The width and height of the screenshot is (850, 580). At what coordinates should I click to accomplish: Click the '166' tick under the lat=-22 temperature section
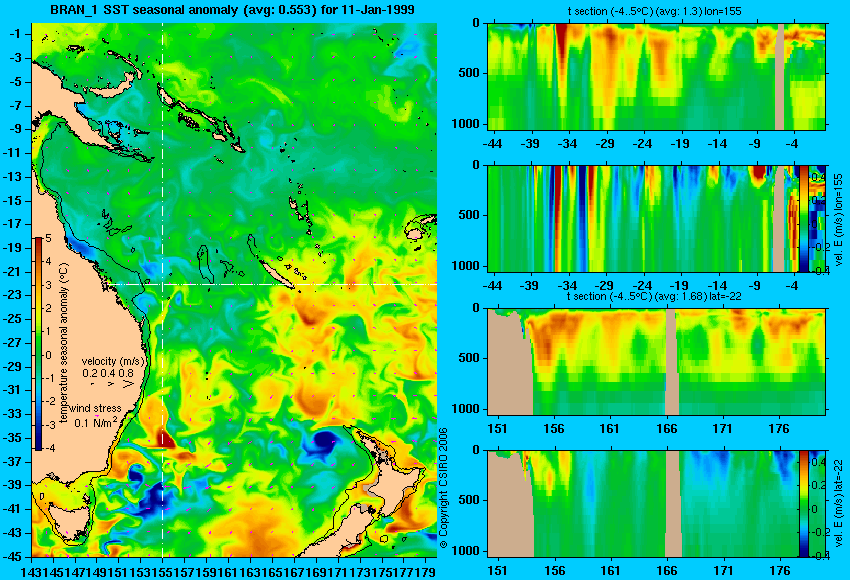coord(666,429)
